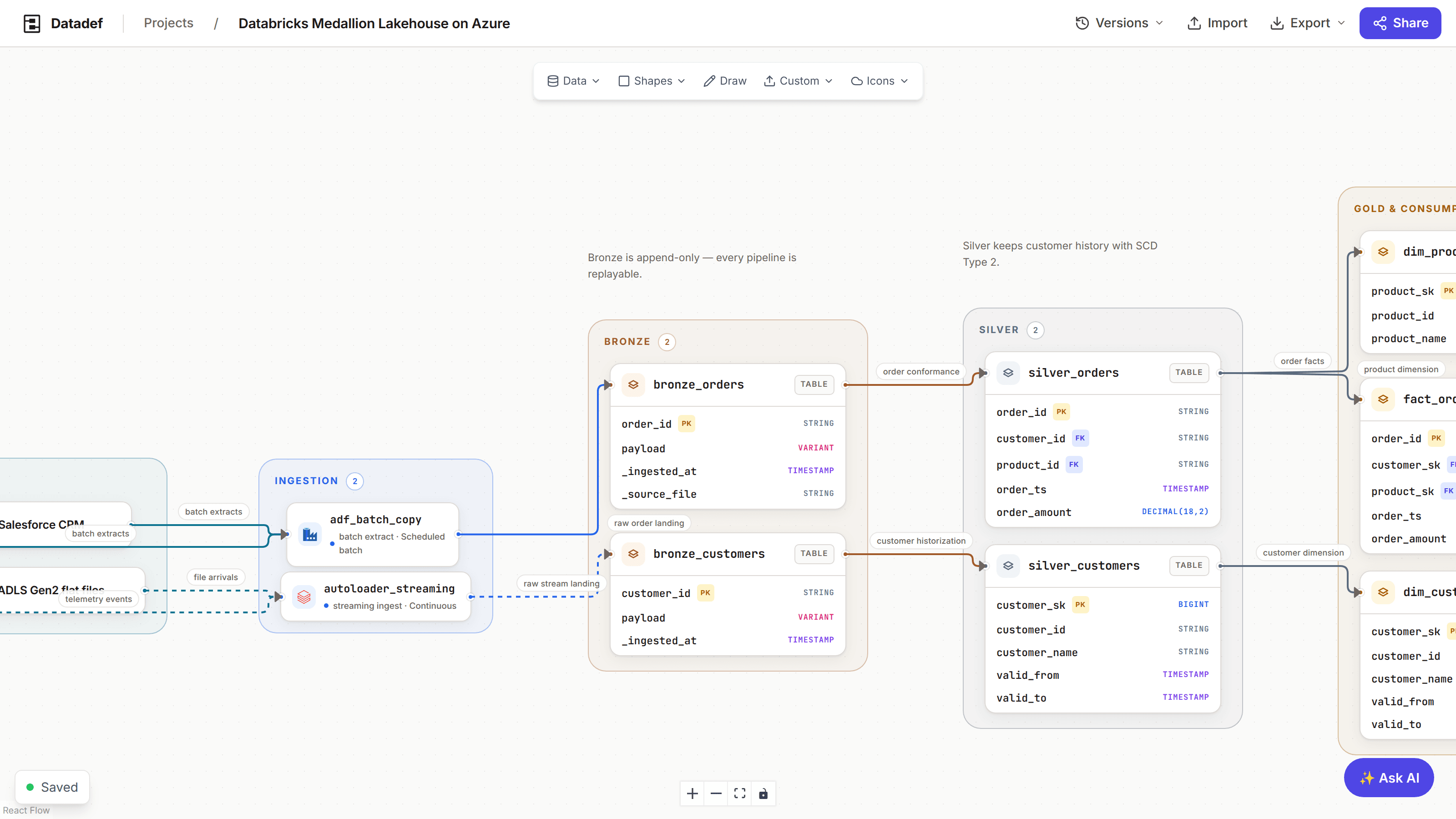This screenshot has width=1456, height=819.
Task: Click the Saved status indicator
Action: [52, 787]
